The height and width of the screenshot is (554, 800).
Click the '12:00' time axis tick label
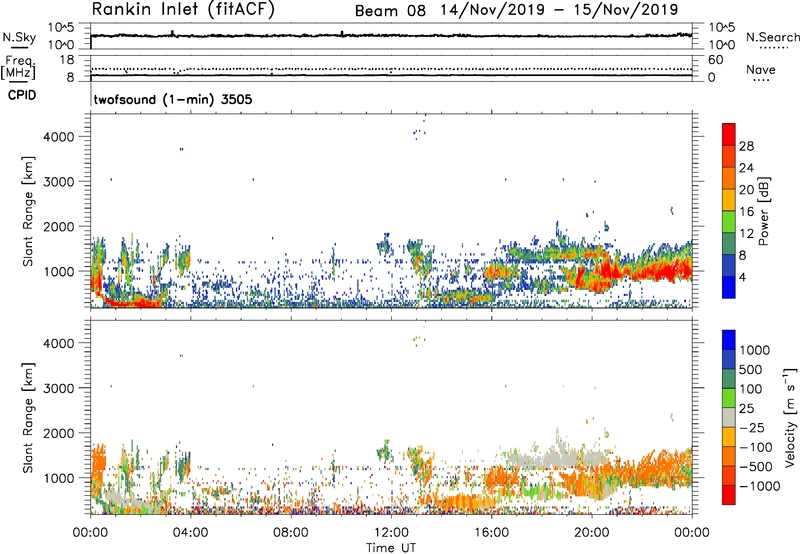(391, 533)
